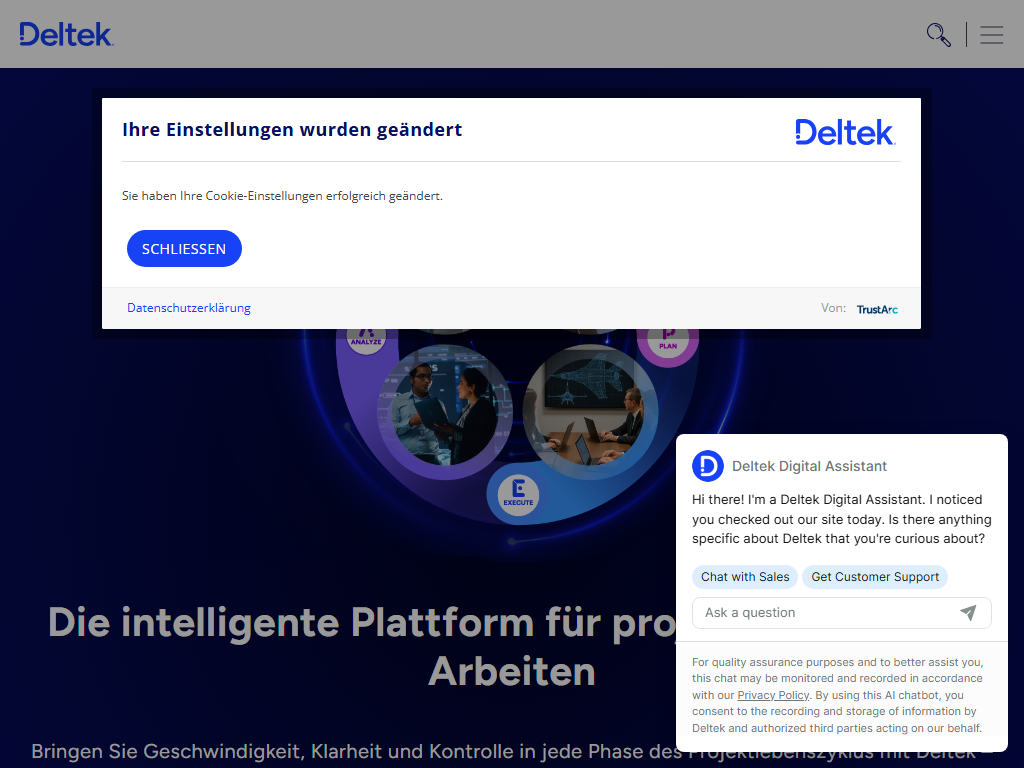Open the hamburger menu icon
This screenshot has width=1024, height=768.
[991, 35]
